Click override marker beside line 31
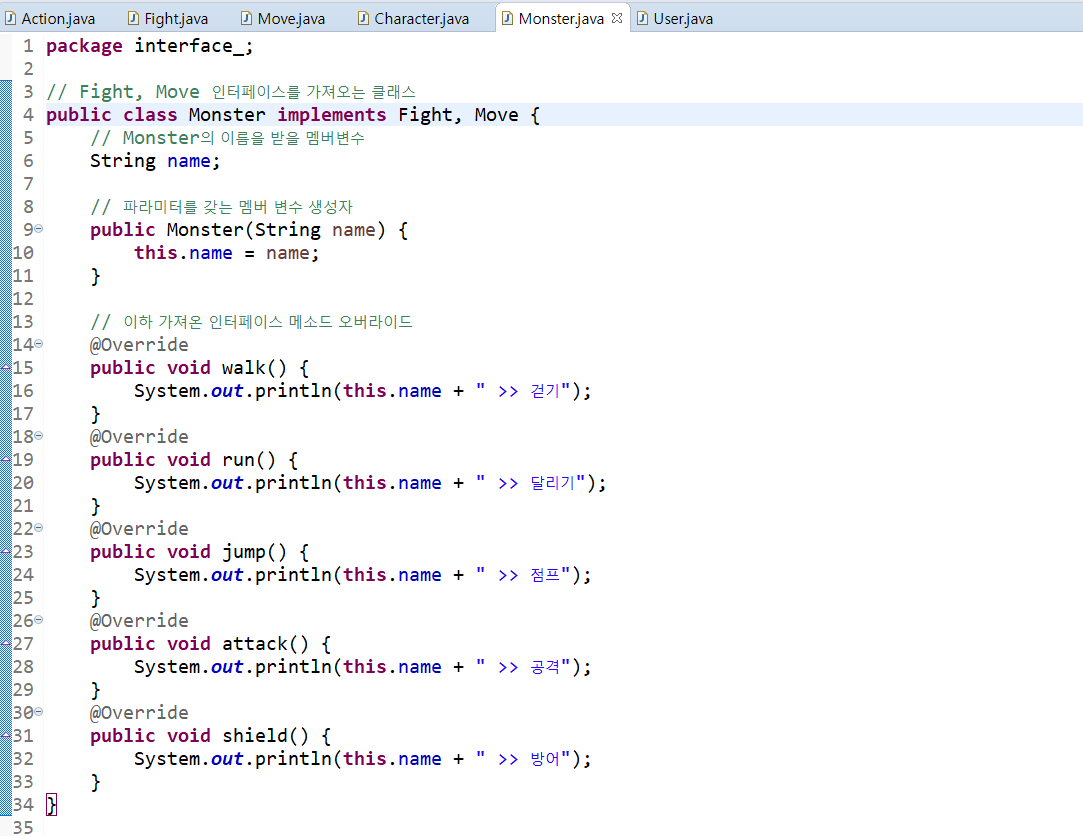 (x=6, y=734)
